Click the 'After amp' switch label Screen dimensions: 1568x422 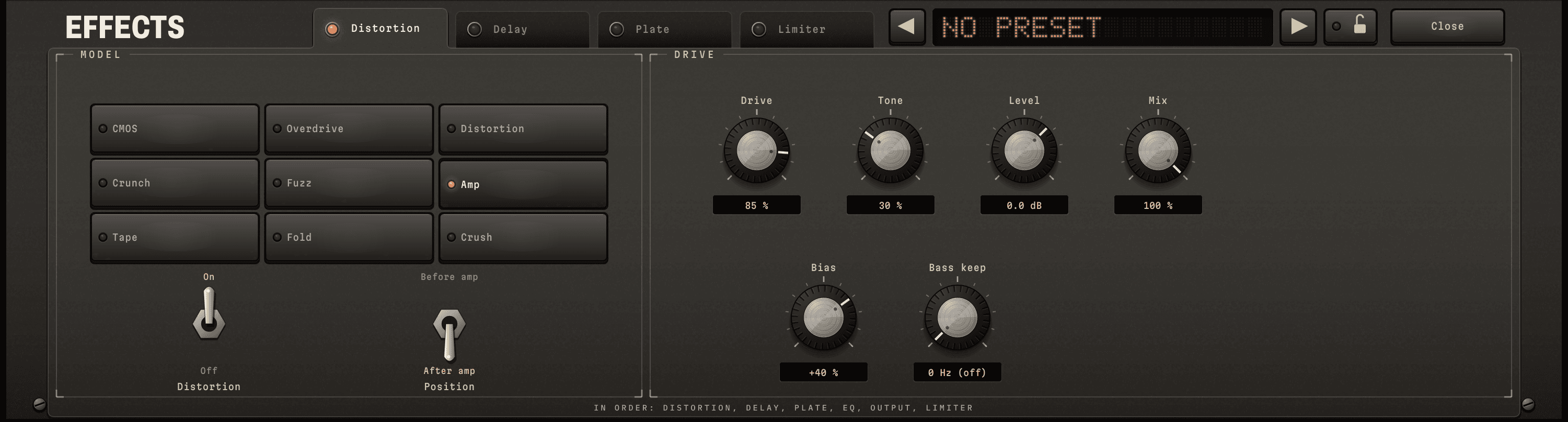coord(449,371)
